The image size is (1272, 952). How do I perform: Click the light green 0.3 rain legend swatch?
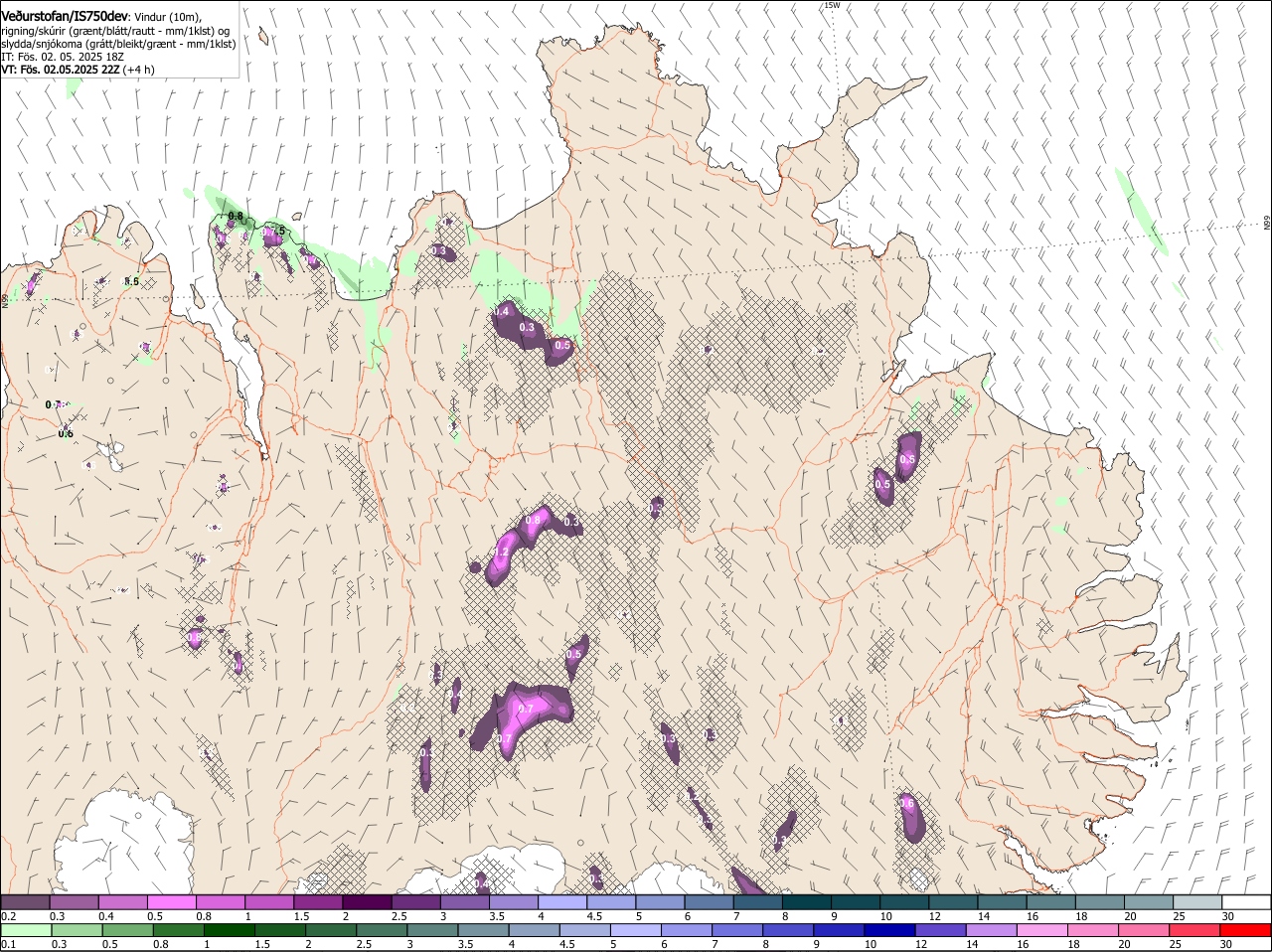(77, 930)
